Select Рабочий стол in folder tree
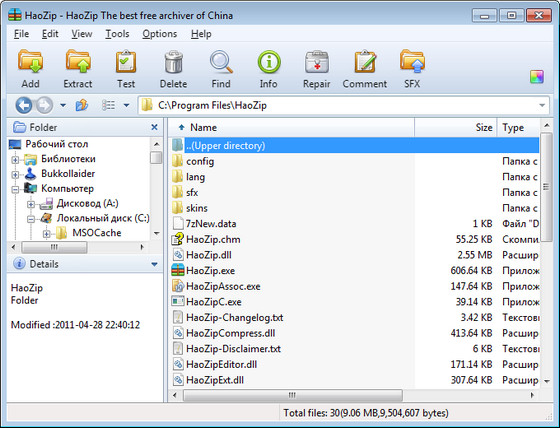 tap(56, 144)
